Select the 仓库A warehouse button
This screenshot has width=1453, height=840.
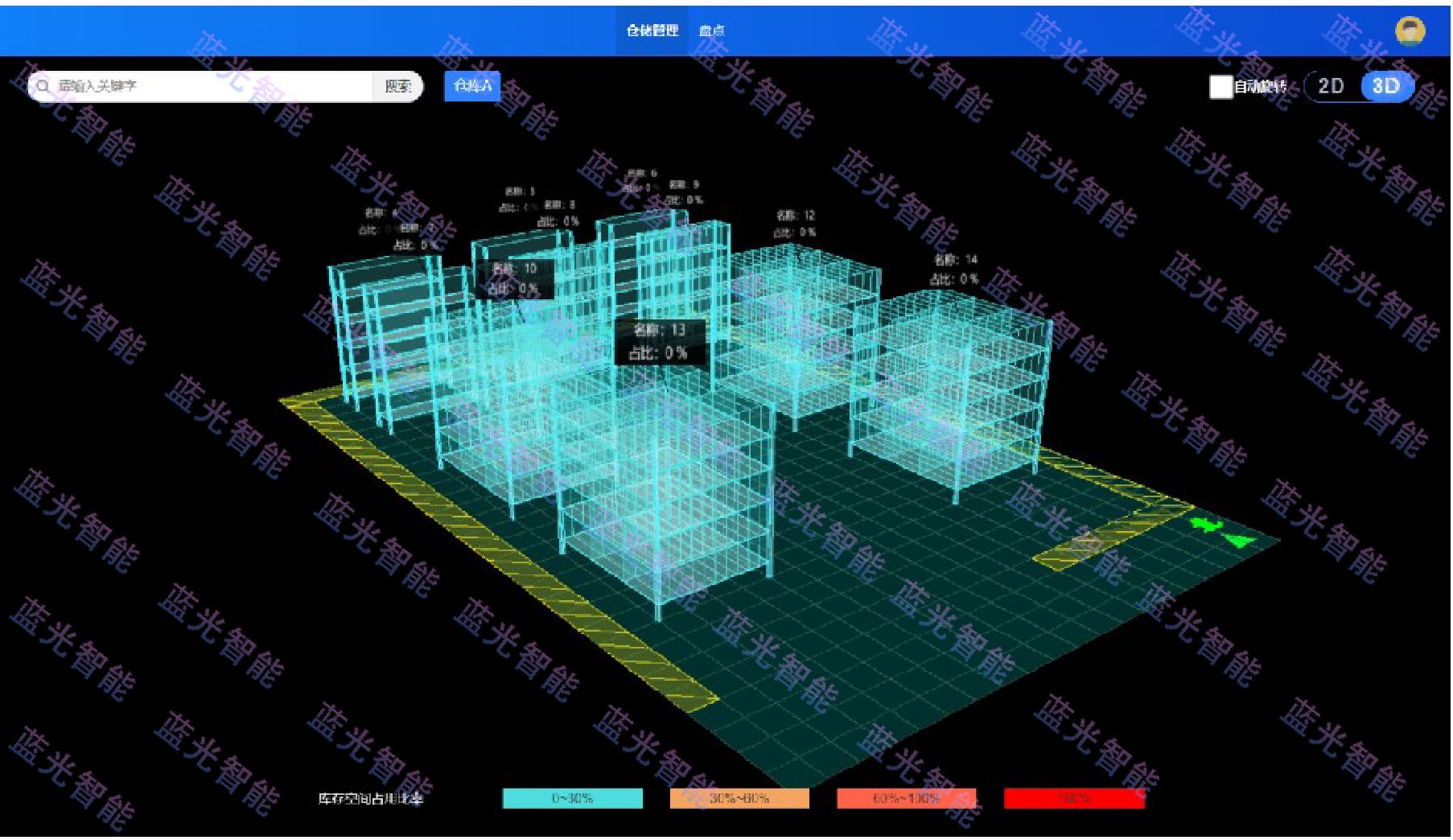472,86
